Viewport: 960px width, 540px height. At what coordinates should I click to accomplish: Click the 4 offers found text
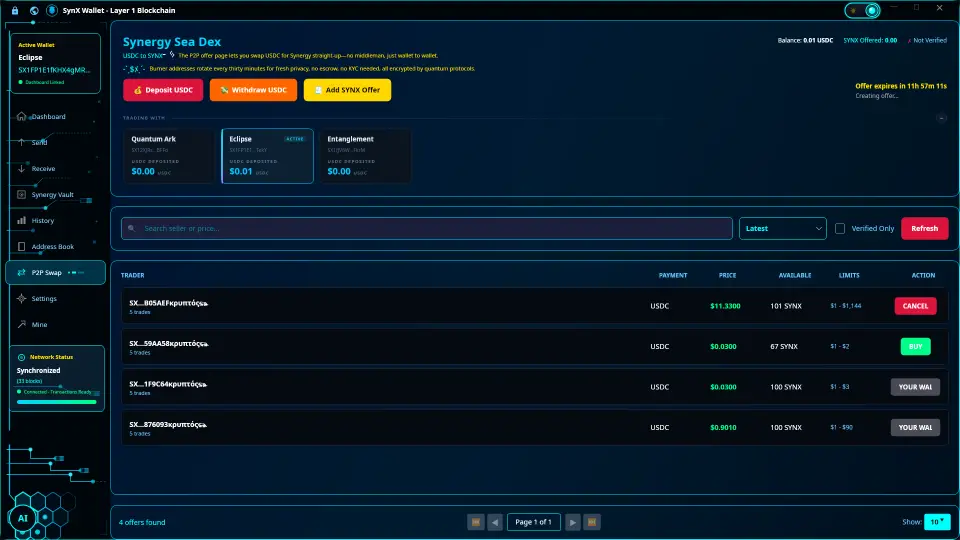(x=142, y=522)
